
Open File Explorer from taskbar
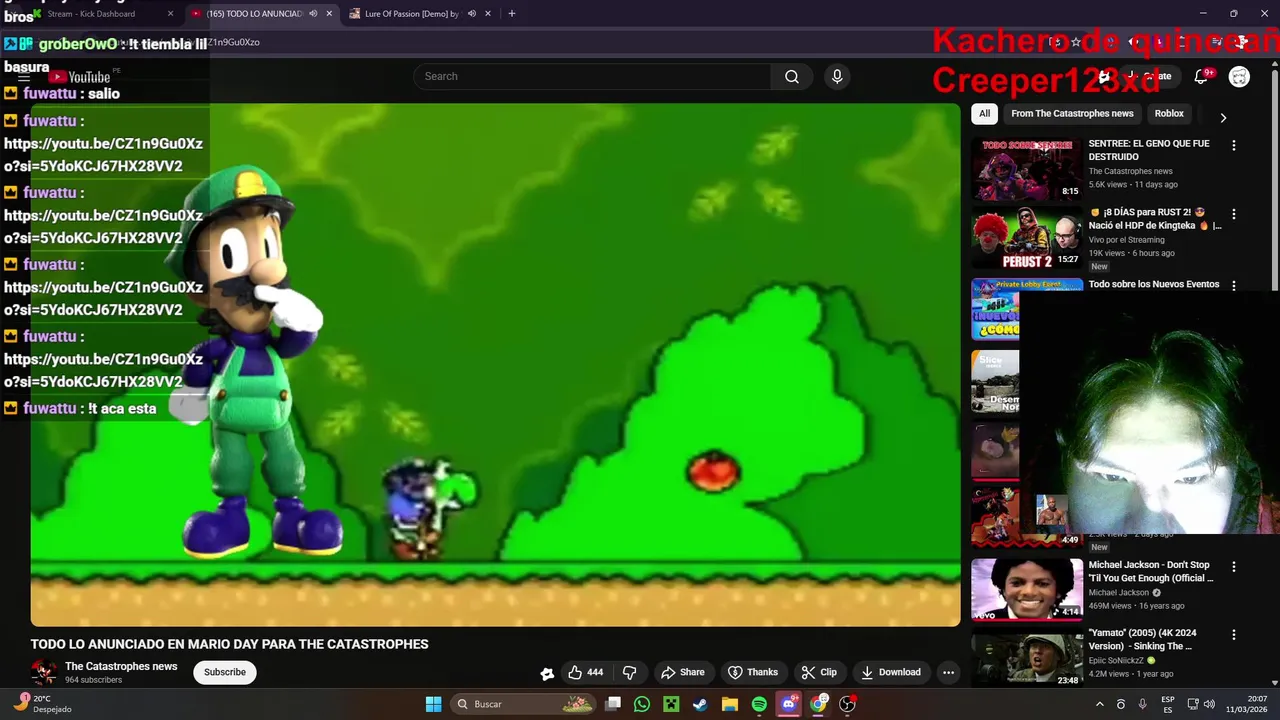click(729, 704)
